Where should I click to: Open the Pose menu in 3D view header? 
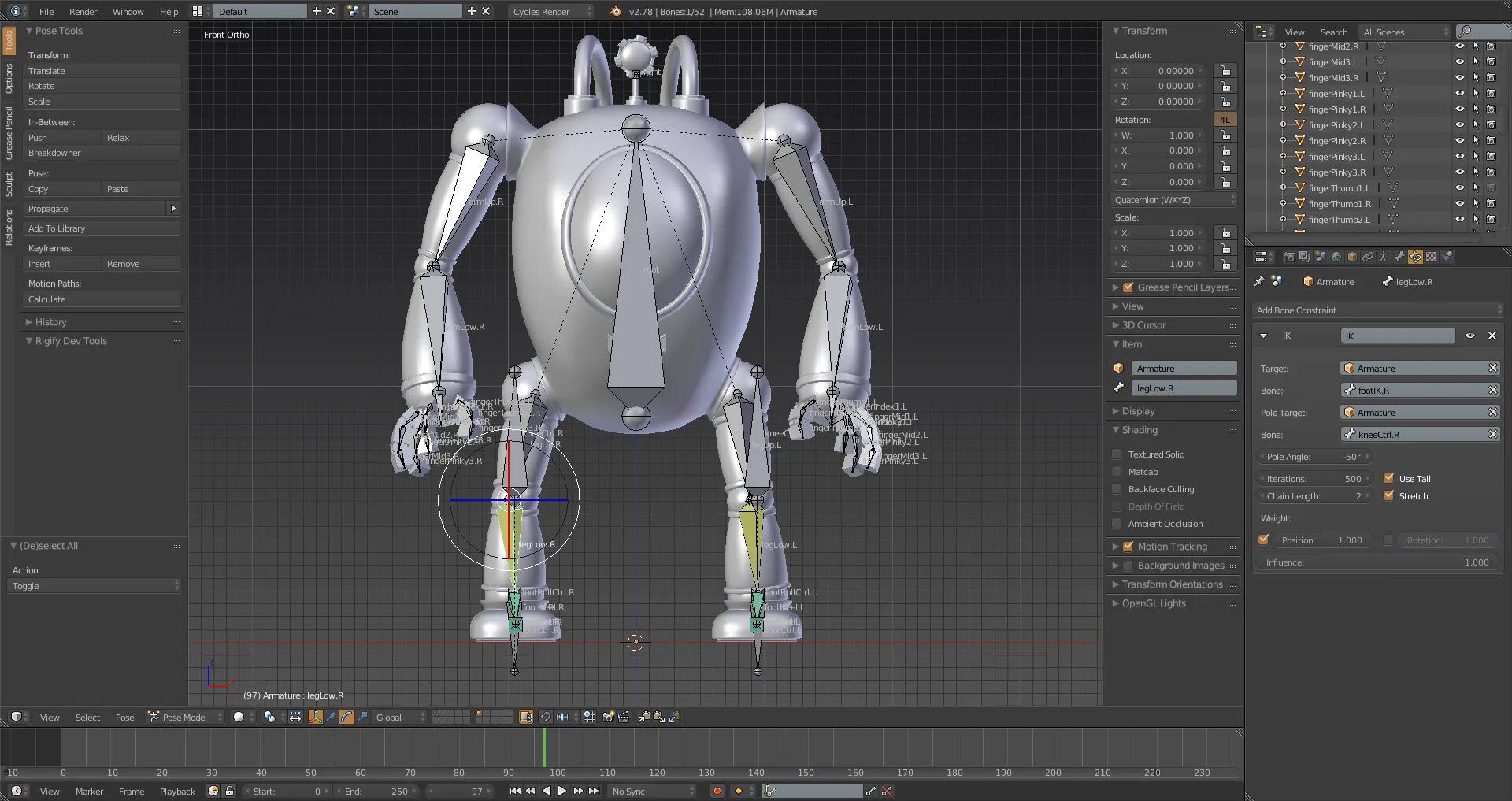(124, 717)
